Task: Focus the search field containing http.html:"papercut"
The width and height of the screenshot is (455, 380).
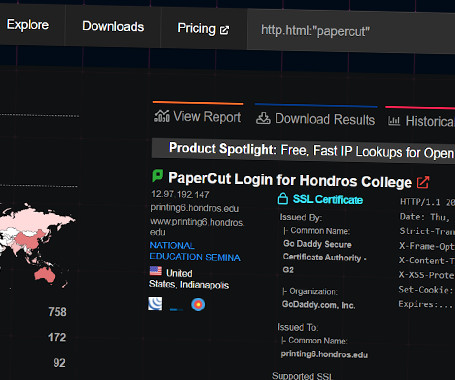Action: (351, 32)
